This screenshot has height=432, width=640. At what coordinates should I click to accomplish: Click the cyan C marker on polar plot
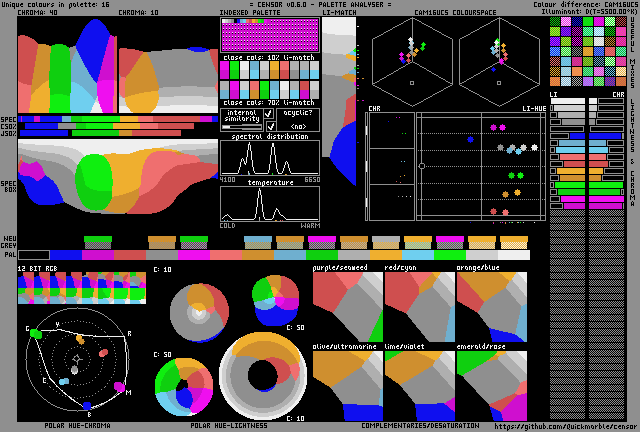64,381
